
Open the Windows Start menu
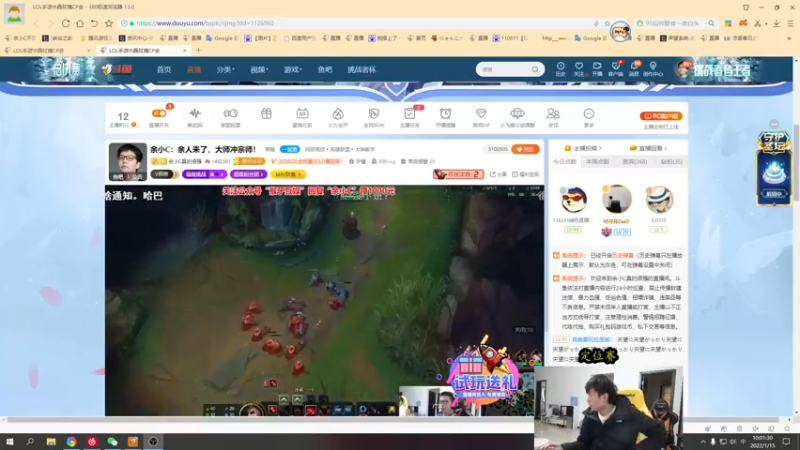coord(9,441)
